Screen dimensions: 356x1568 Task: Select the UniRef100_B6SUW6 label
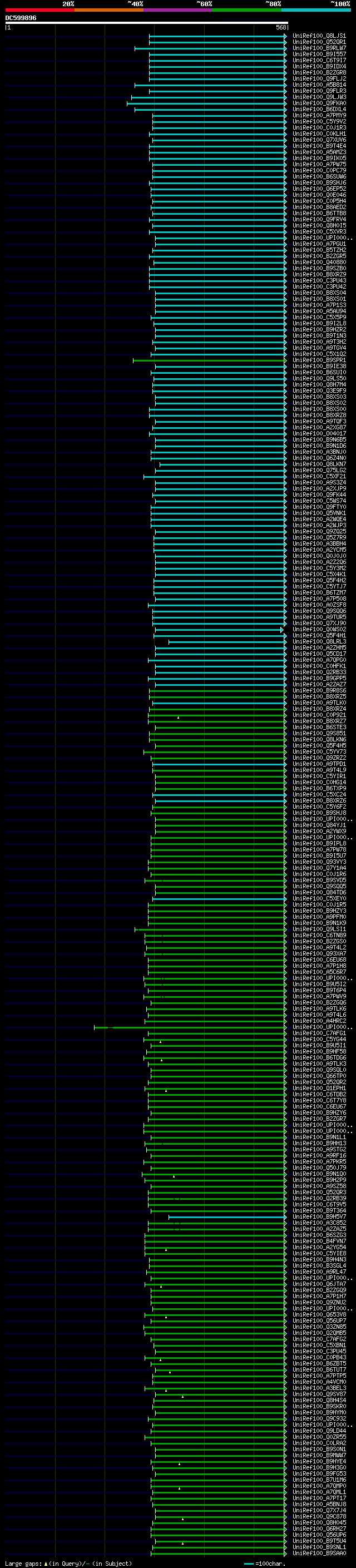click(x=319, y=176)
